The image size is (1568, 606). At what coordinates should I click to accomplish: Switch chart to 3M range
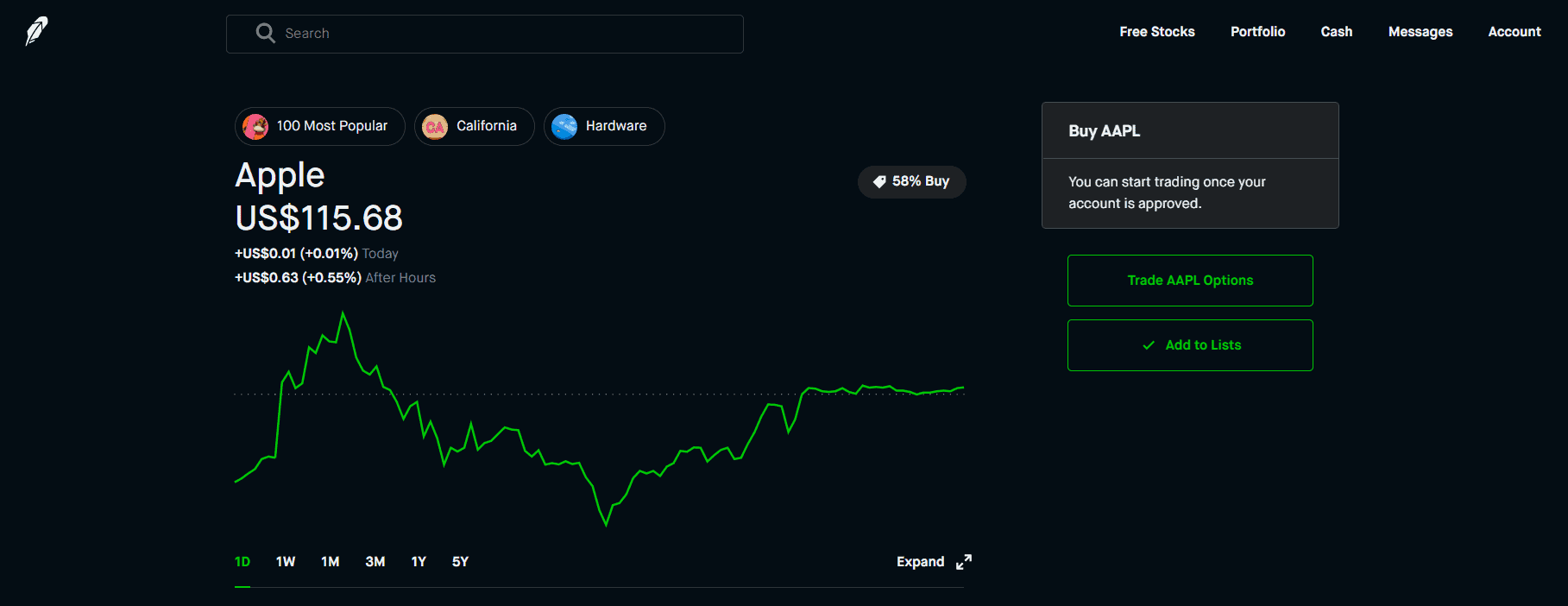(x=375, y=562)
